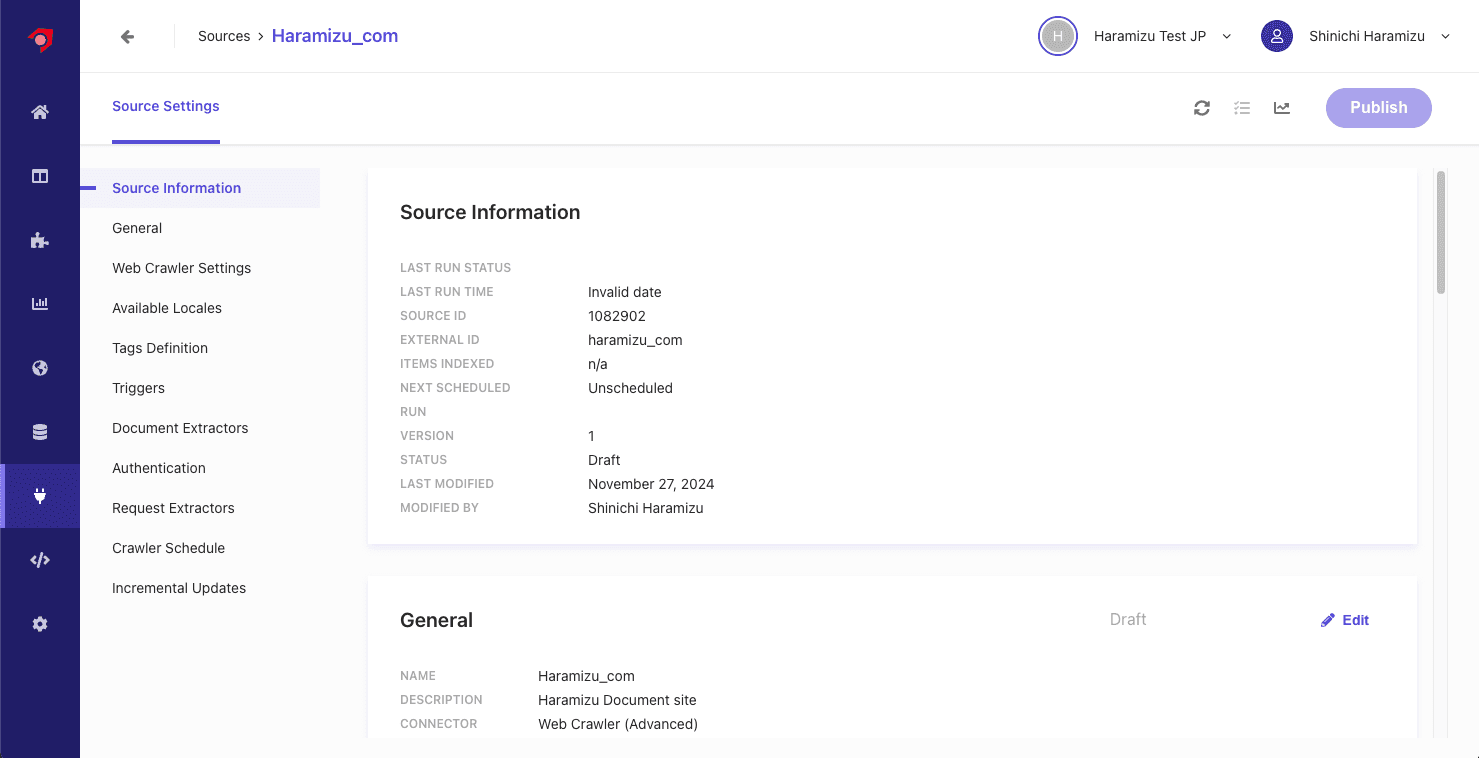This screenshot has width=1479, height=758.
Task: Click the globe icon in the sidebar
Action: tap(40, 368)
